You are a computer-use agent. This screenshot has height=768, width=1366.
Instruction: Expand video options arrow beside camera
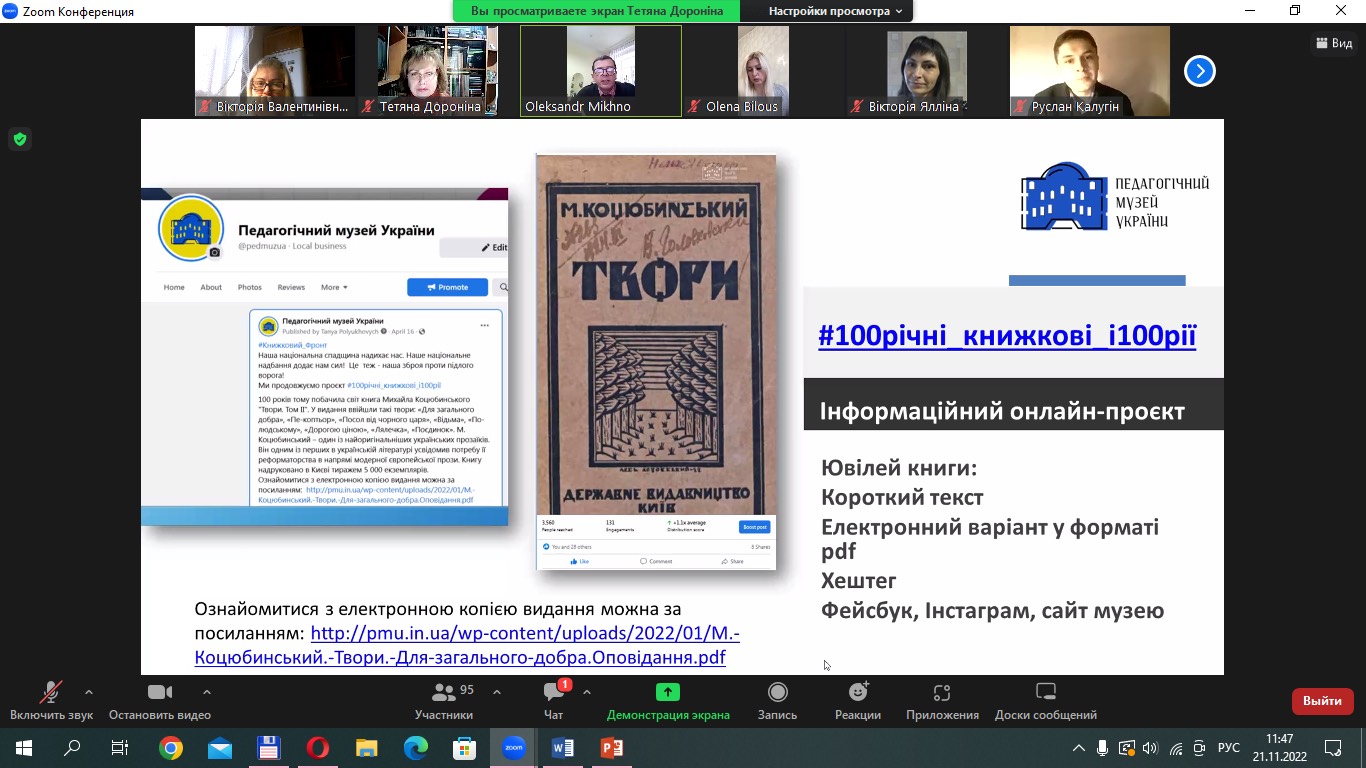207,691
